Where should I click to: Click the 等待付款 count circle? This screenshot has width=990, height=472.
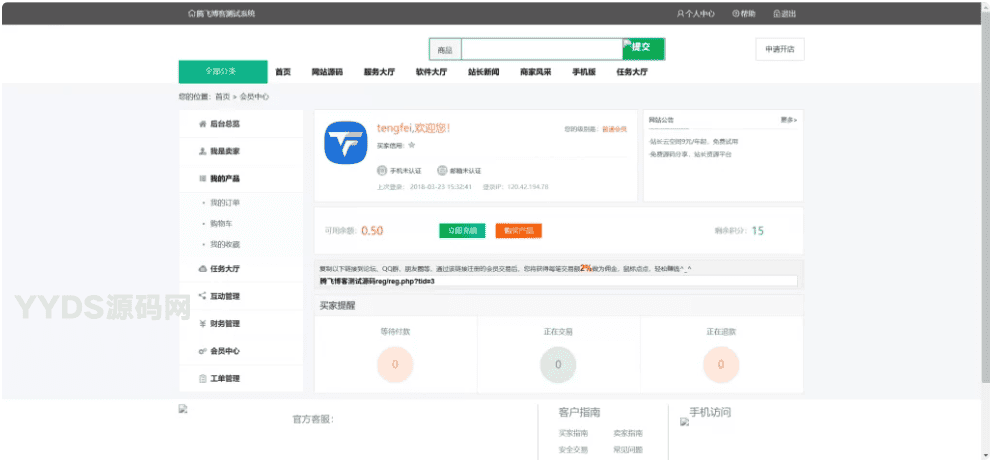point(395,364)
